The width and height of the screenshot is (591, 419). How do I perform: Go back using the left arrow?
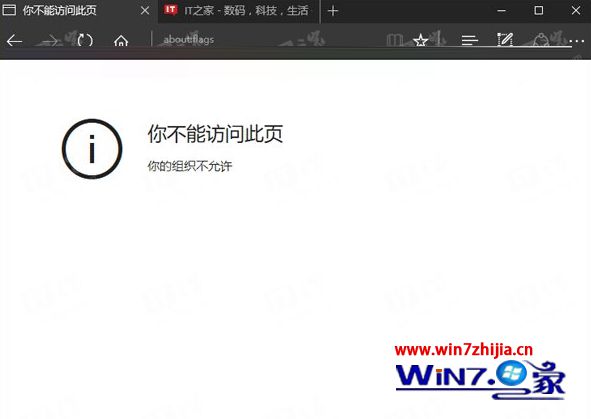[x=14, y=40]
